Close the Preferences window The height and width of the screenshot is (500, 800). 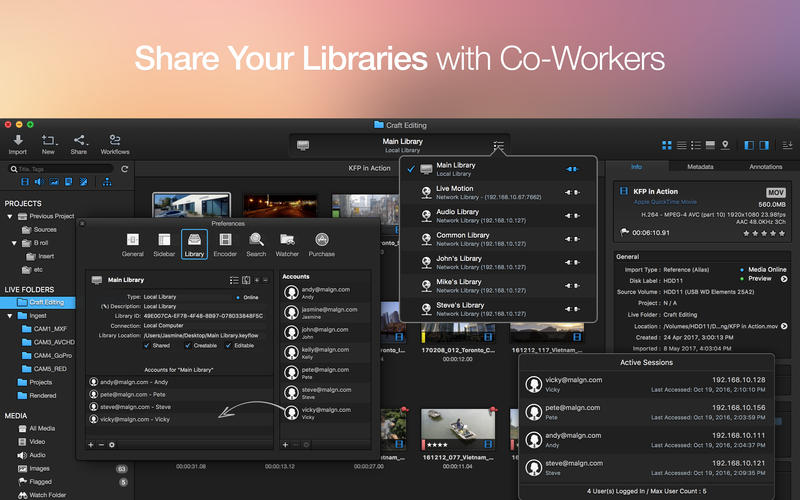point(82,223)
